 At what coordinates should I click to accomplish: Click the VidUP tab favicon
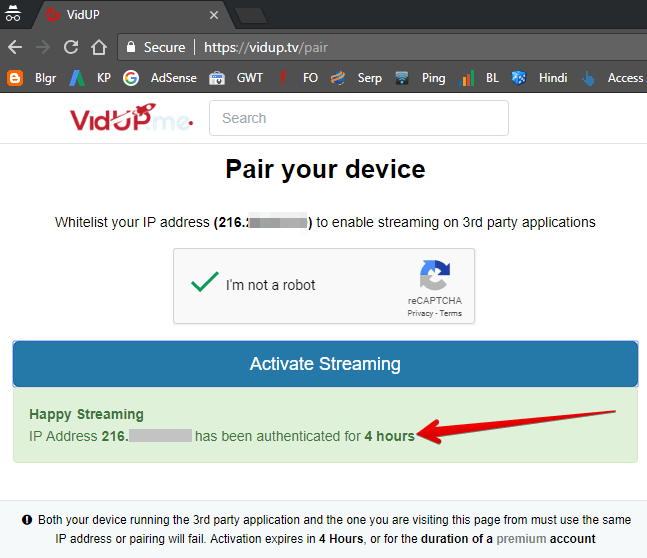(53, 15)
